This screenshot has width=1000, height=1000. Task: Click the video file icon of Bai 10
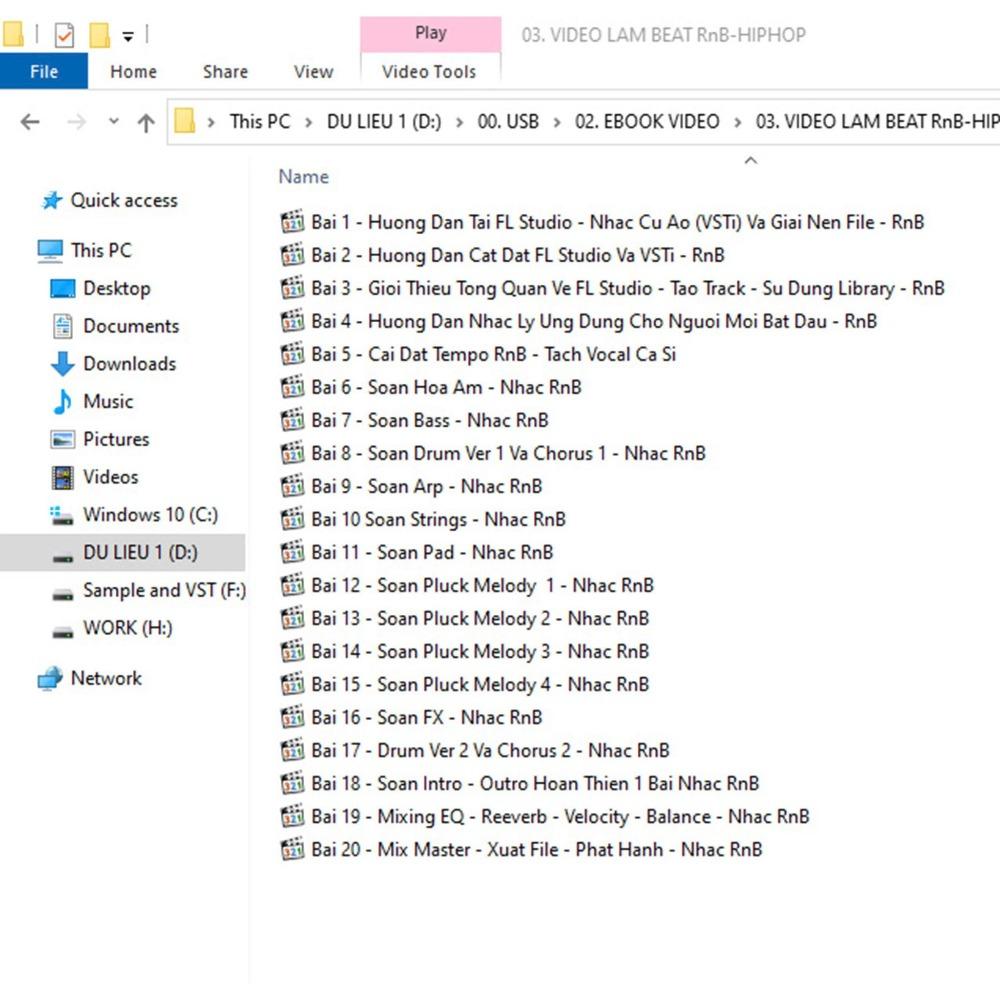293,519
